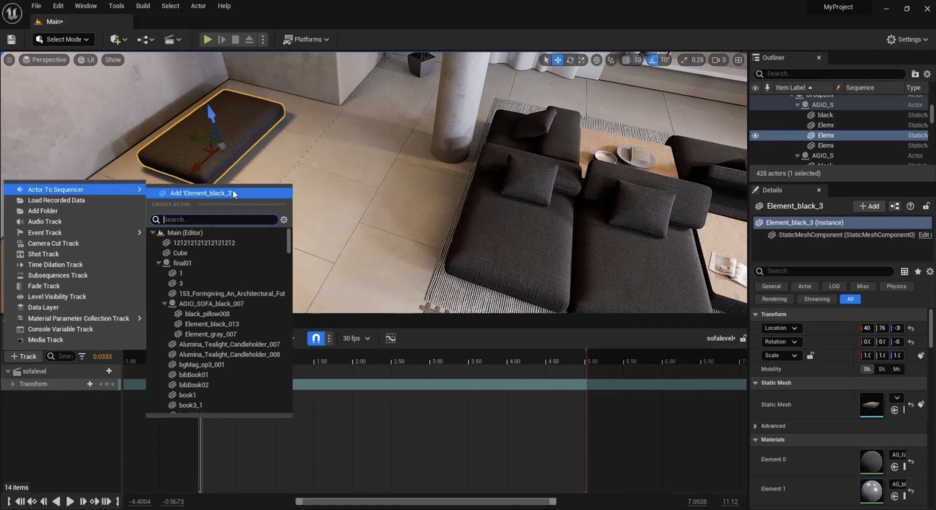Open the 30 fps frame rate dropdown
Viewport: 936px width, 510px height.
[356, 339]
